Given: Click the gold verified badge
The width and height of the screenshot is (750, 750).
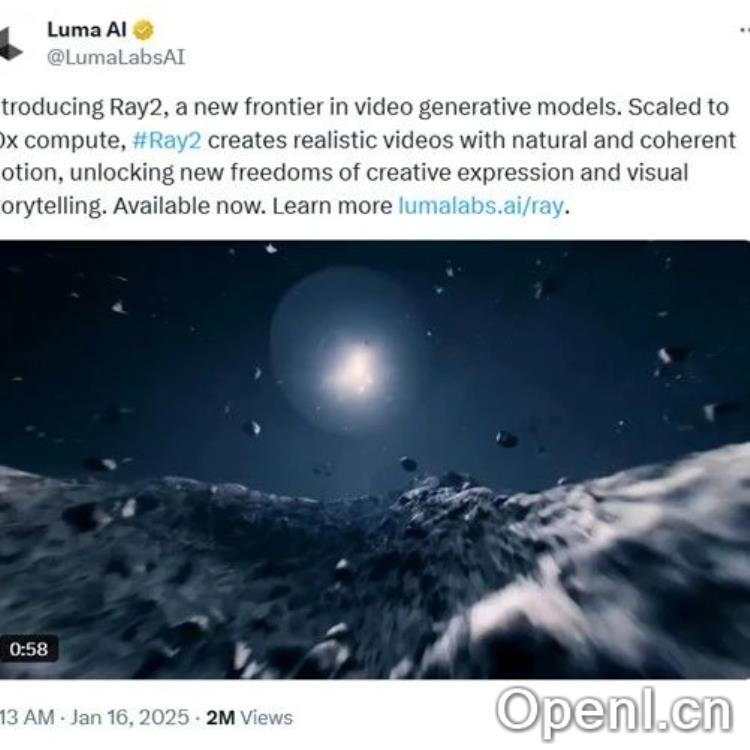Looking at the screenshot, I should pos(143,30).
